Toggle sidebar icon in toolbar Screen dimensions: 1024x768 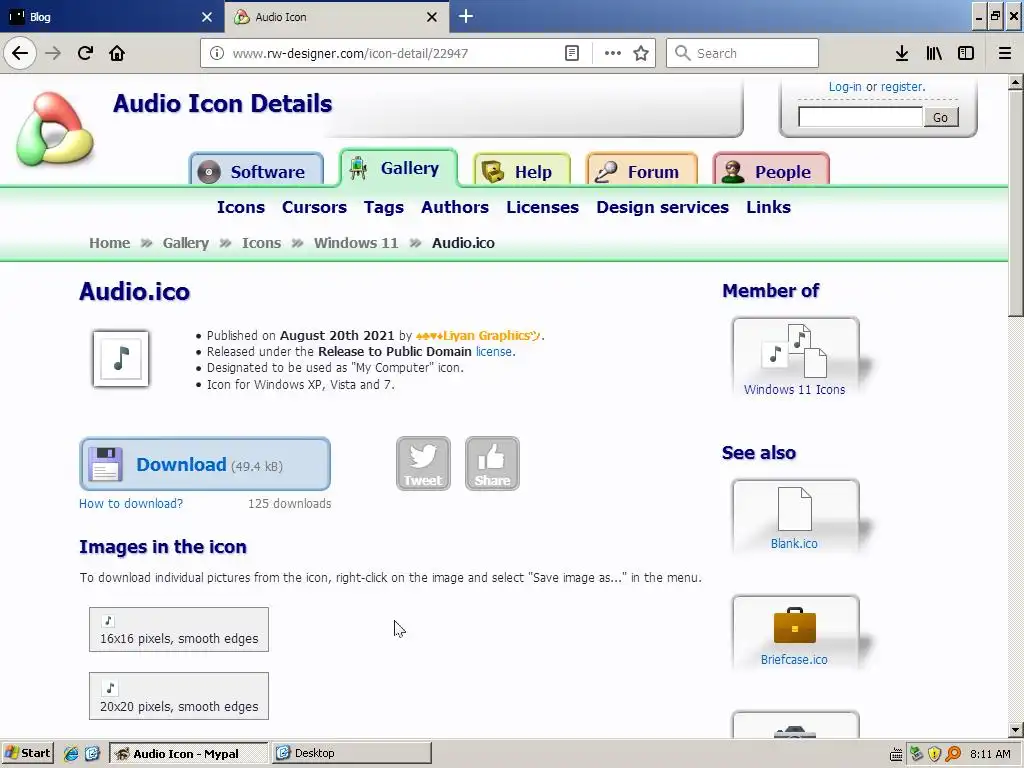[966, 53]
